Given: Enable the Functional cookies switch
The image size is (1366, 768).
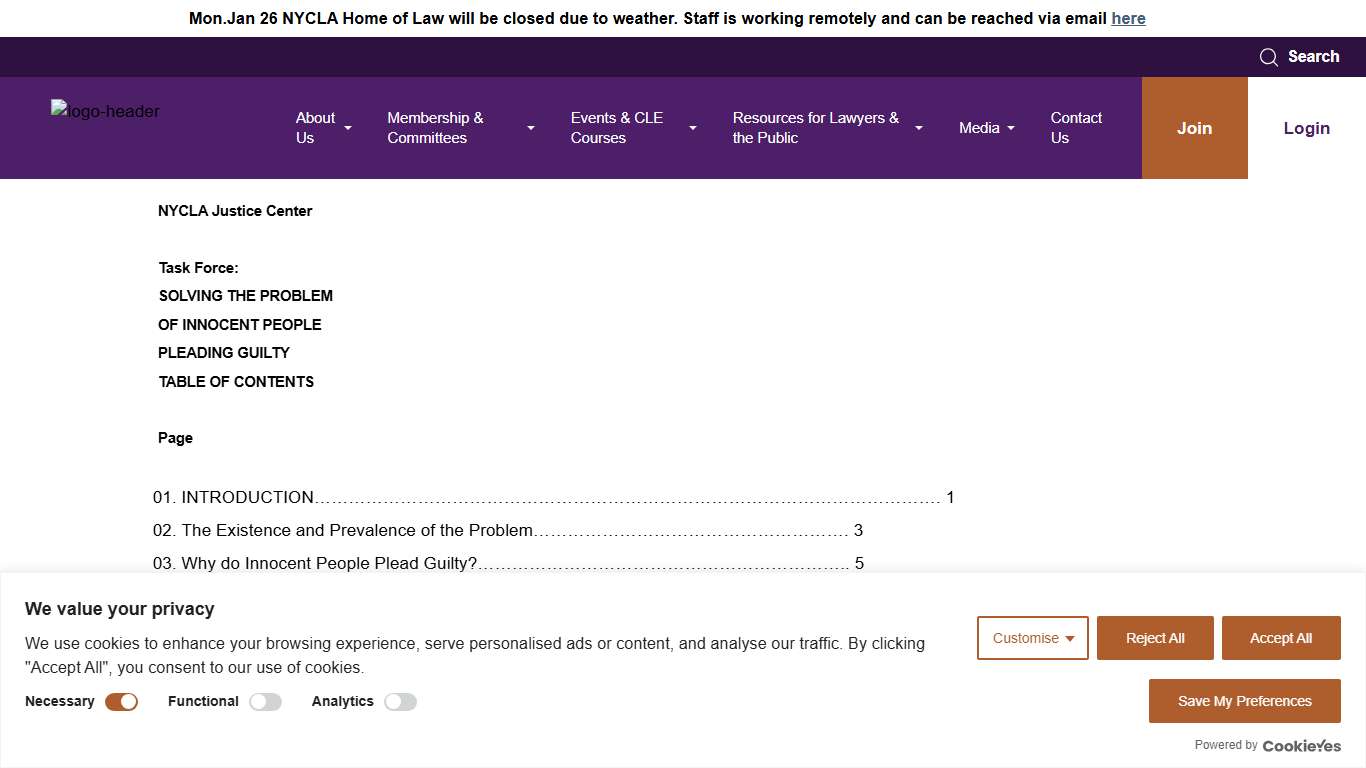Looking at the screenshot, I should coord(265,702).
